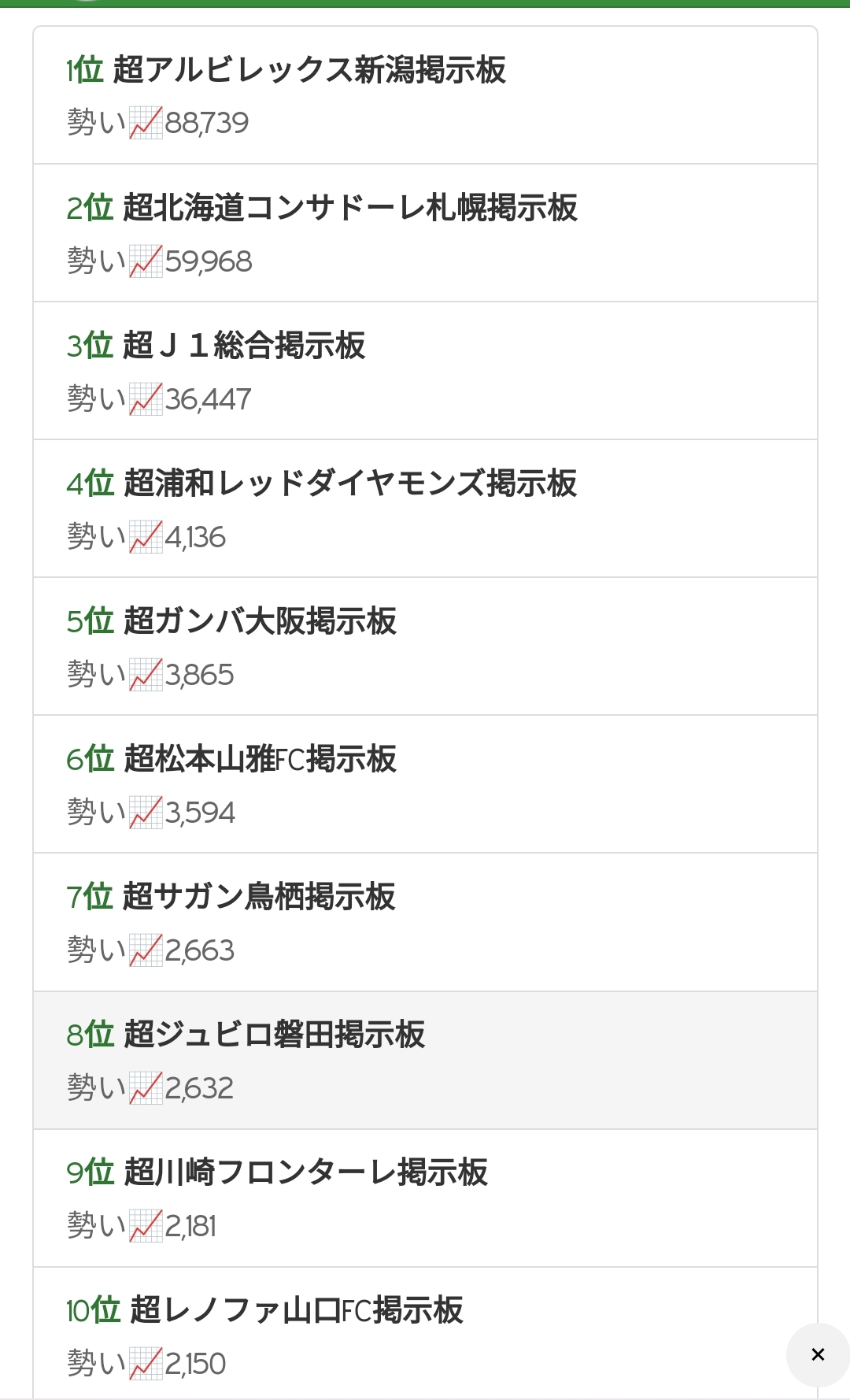Click trend chart icon beside 36,447
The image size is (850, 1400).
coord(146,399)
